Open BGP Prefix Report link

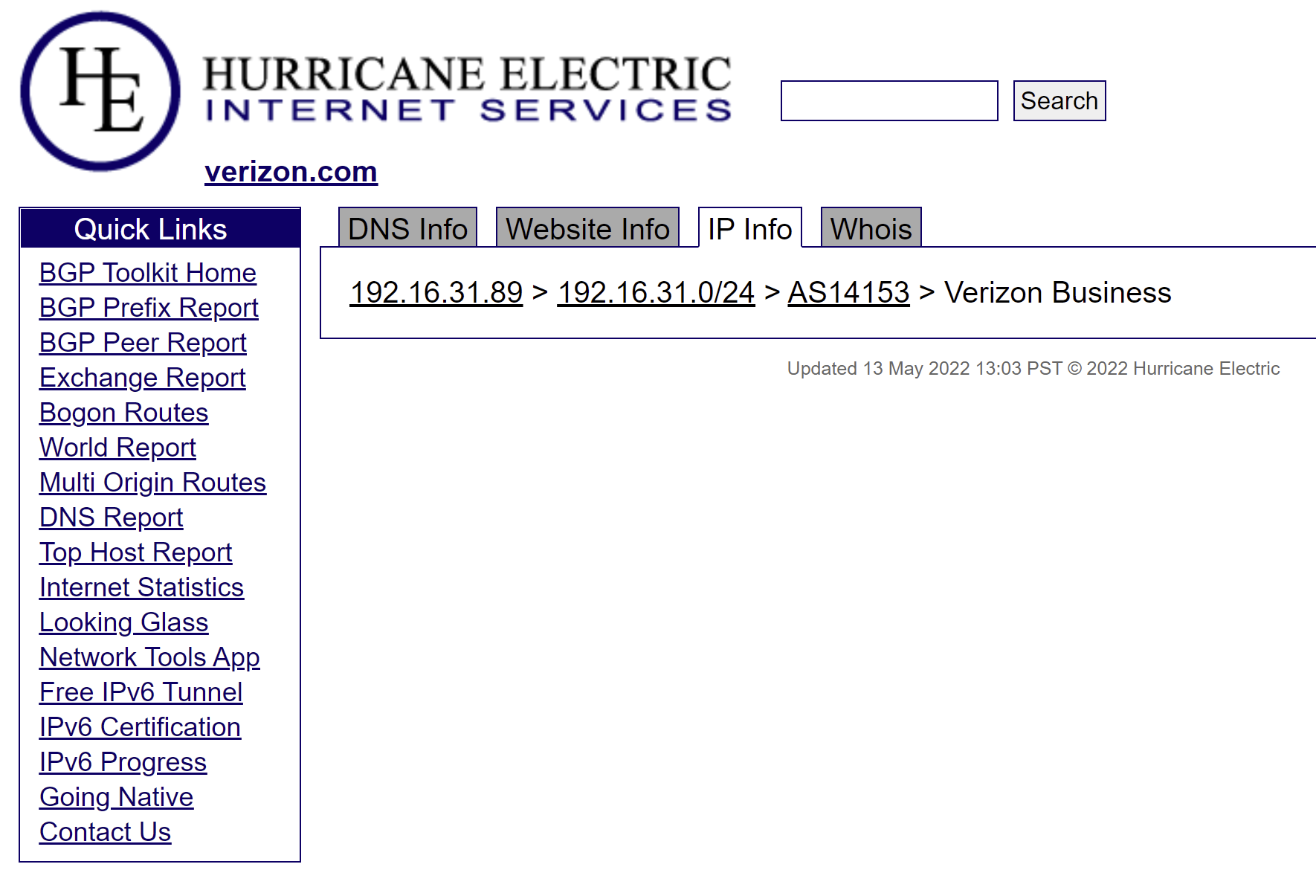[149, 308]
